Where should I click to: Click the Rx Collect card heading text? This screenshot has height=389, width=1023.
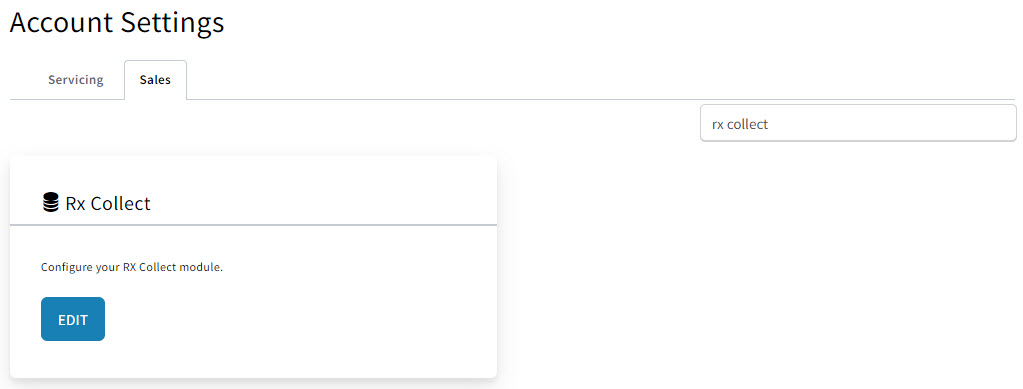[108, 204]
